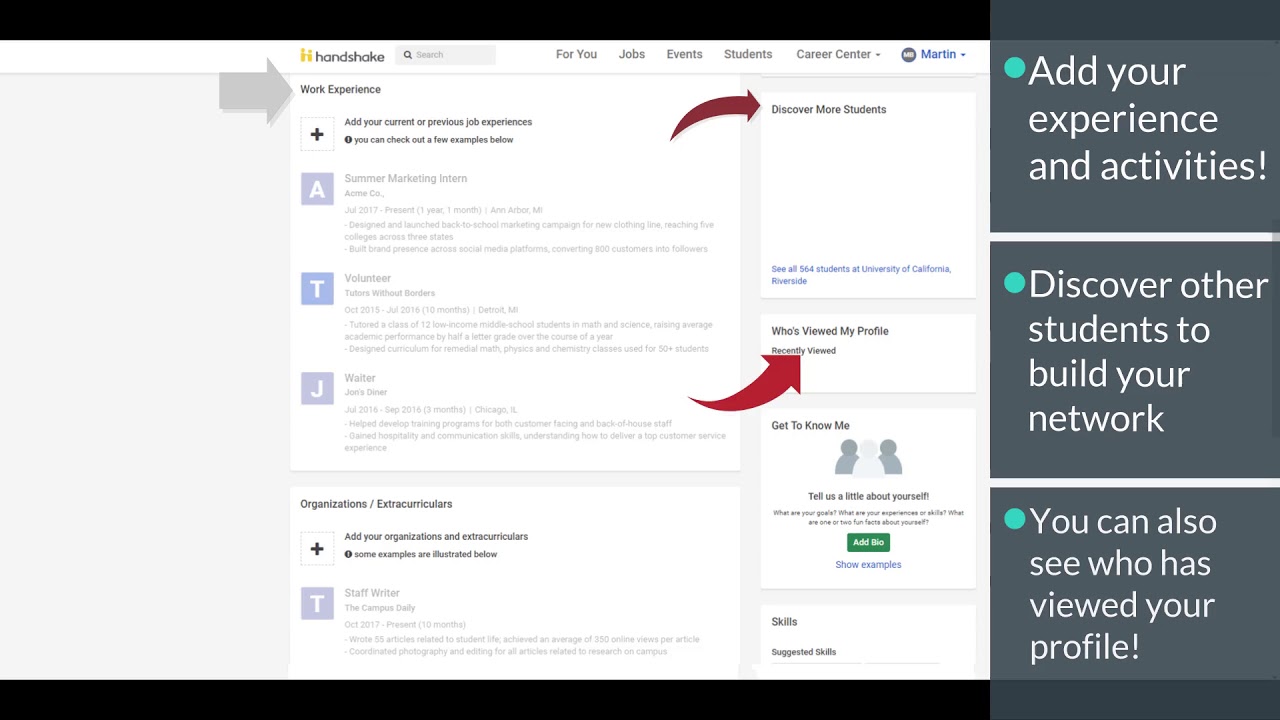Viewport: 1280px width, 720px height.
Task: Open the Events nav item
Action: tap(684, 55)
